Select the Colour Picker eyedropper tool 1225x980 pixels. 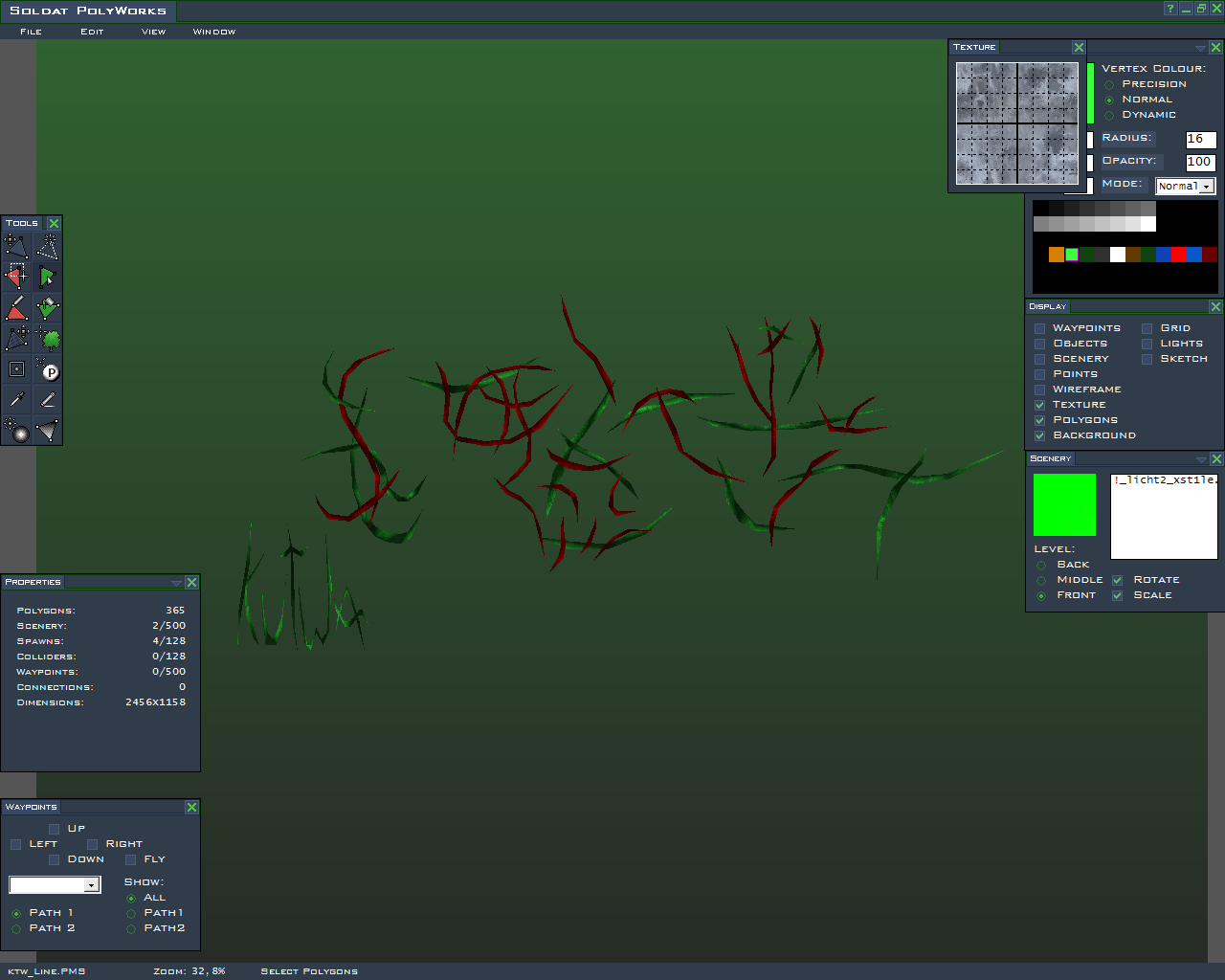(x=17, y=400)
